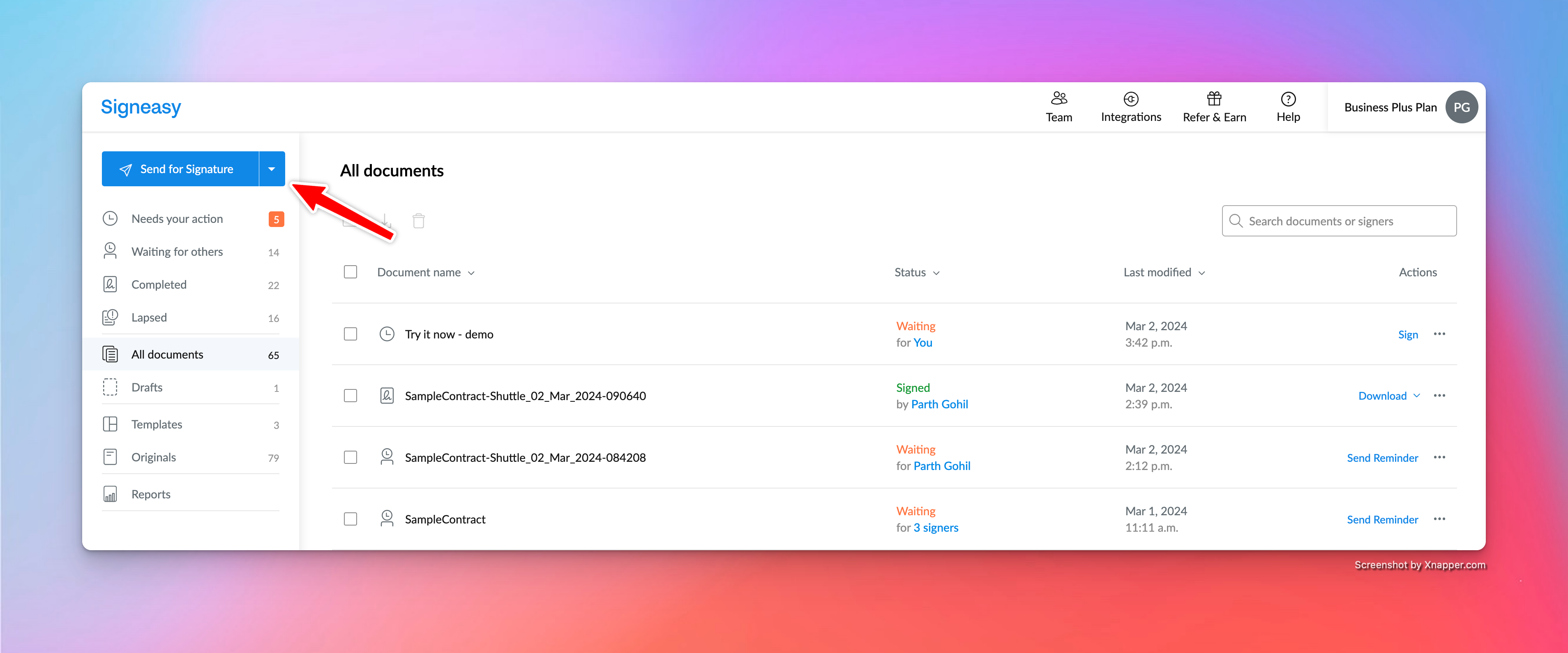The width and height of the screenshot is (1568, 653).
Task: Click the Sign link for the demo document
Action: 1407,334
